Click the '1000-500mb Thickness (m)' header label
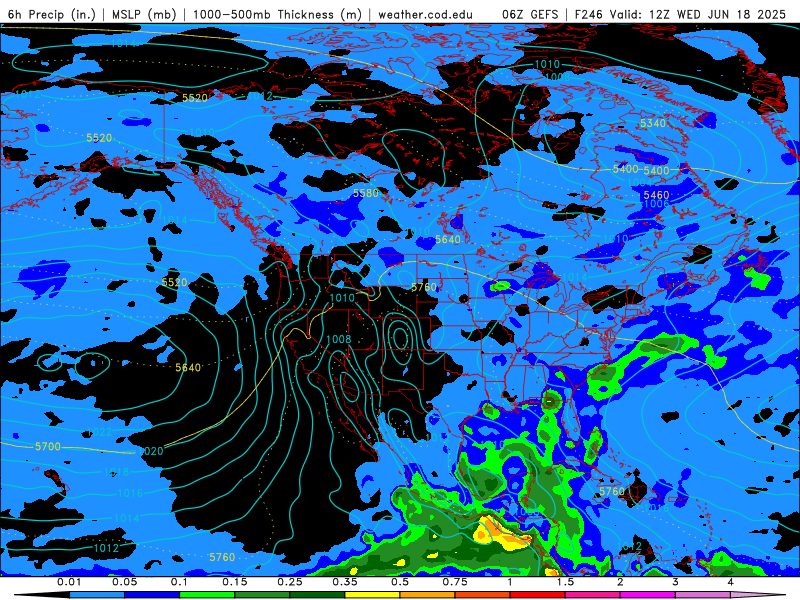 [277, 14]
